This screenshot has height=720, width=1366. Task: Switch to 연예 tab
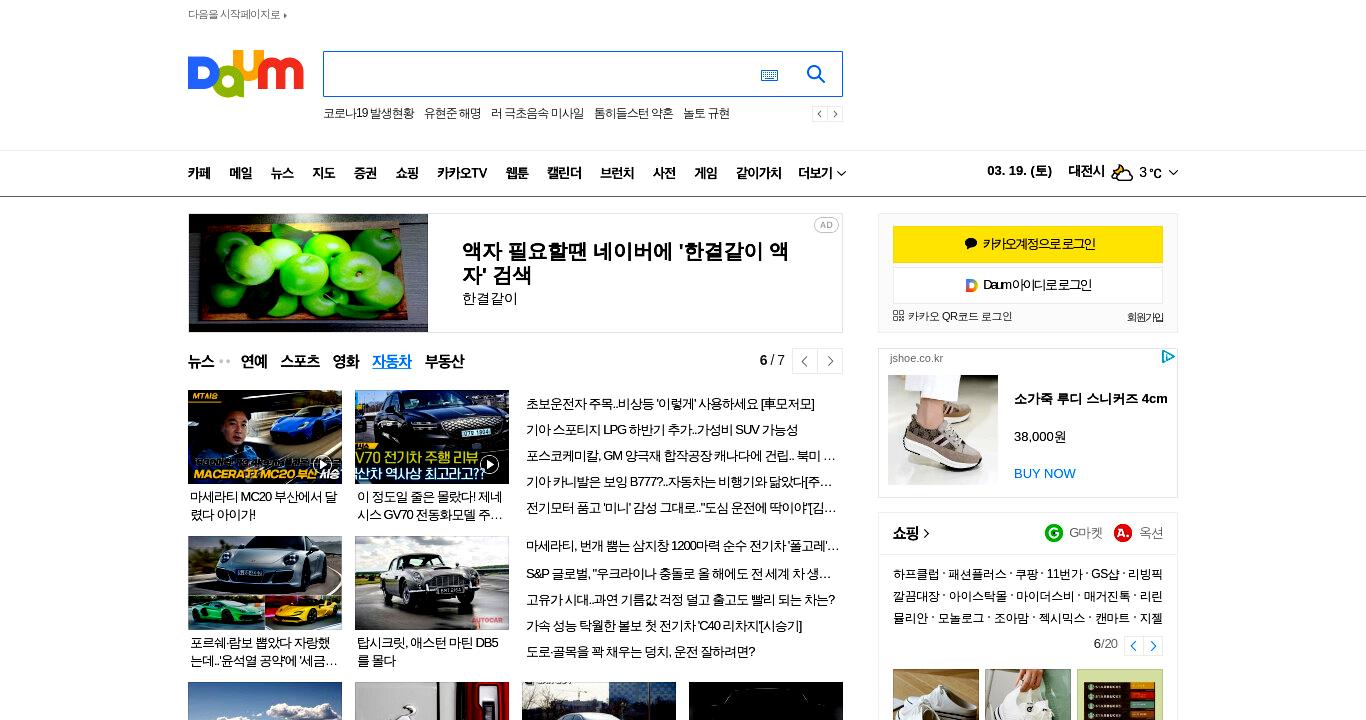(254, 361)
